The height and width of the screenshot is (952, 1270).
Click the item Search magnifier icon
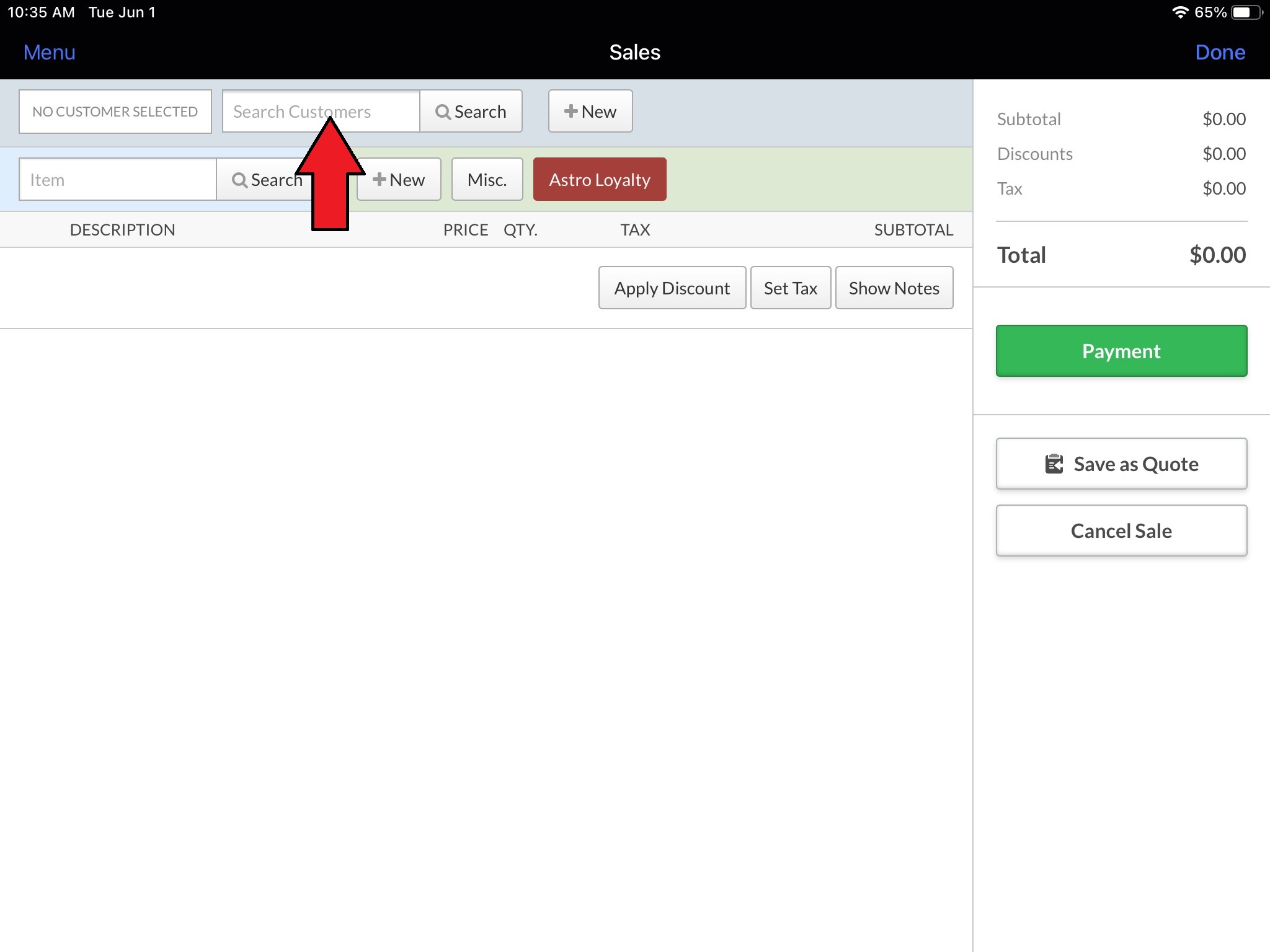click(239, 180)
